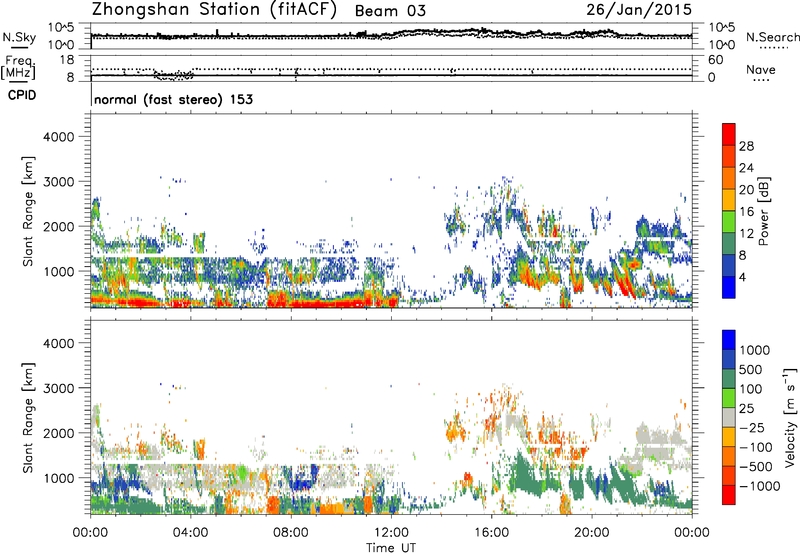Click the 'N.Search' legend label

click(772, 37)
